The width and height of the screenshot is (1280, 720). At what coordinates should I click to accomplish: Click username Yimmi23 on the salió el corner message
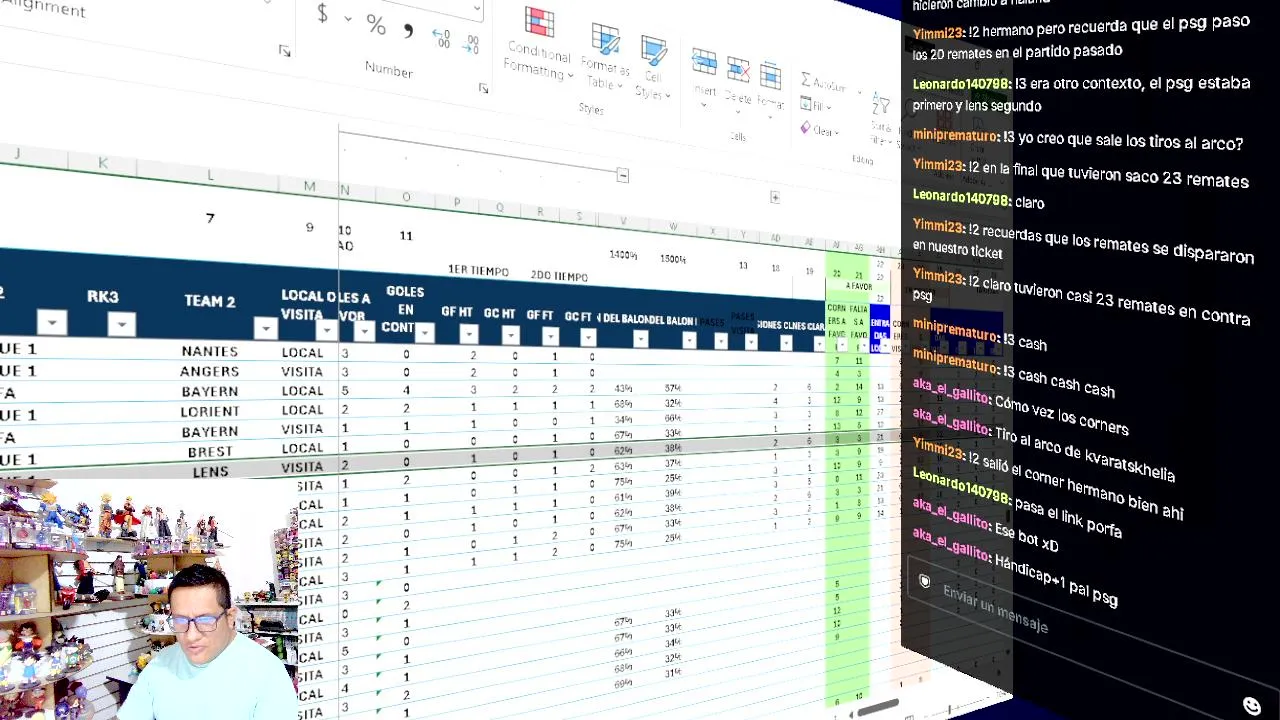[938, 449]
